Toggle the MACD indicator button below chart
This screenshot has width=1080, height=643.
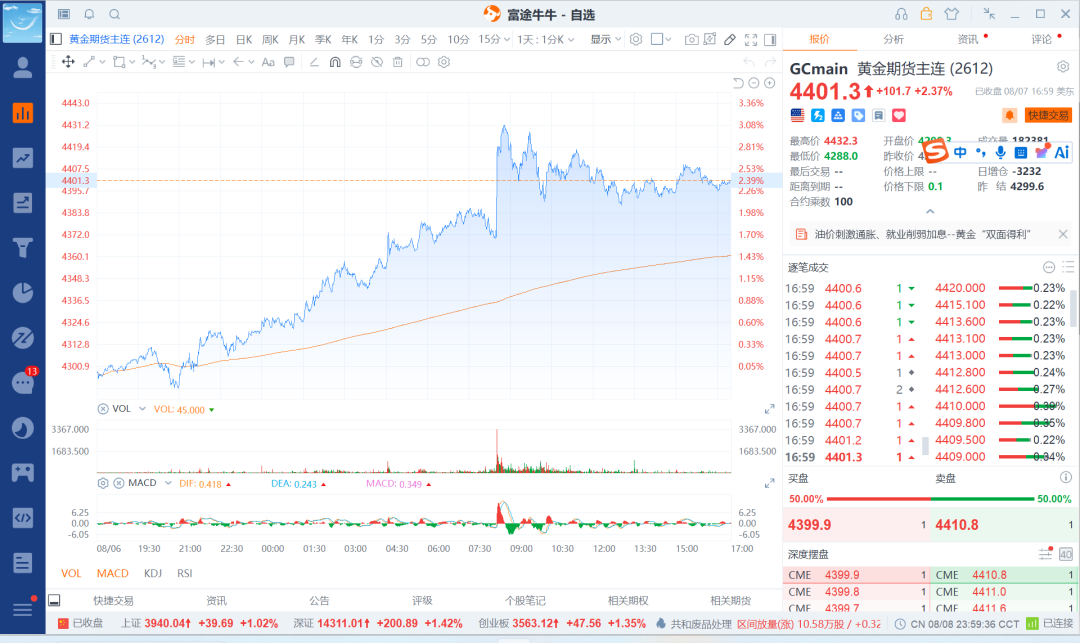tap(112, 573)
